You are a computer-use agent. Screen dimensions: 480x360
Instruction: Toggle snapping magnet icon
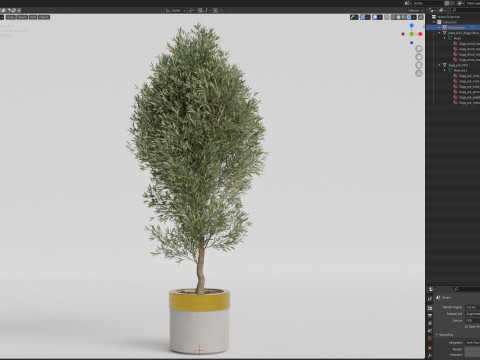200,10
